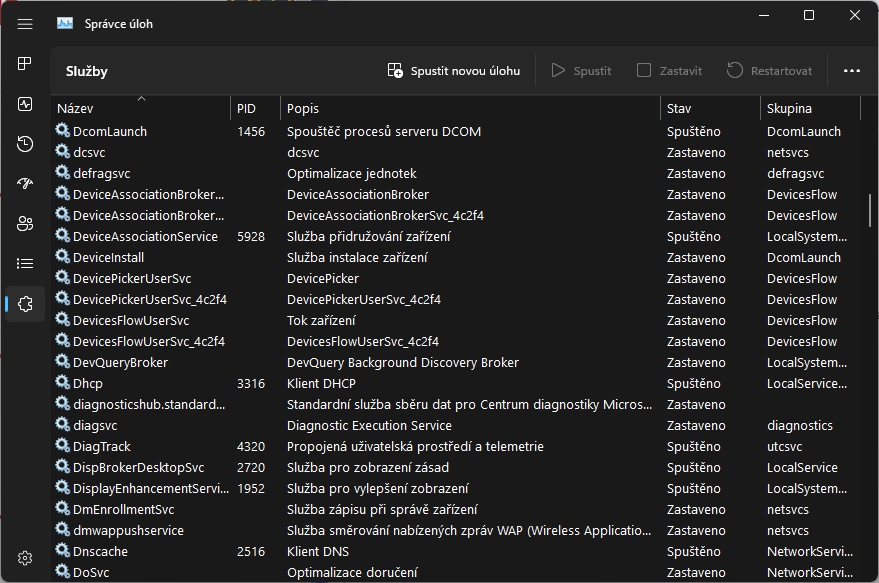Open Task Manager settings gear
The width and height of the screenshot is (879, 583).
coord(25,558)
